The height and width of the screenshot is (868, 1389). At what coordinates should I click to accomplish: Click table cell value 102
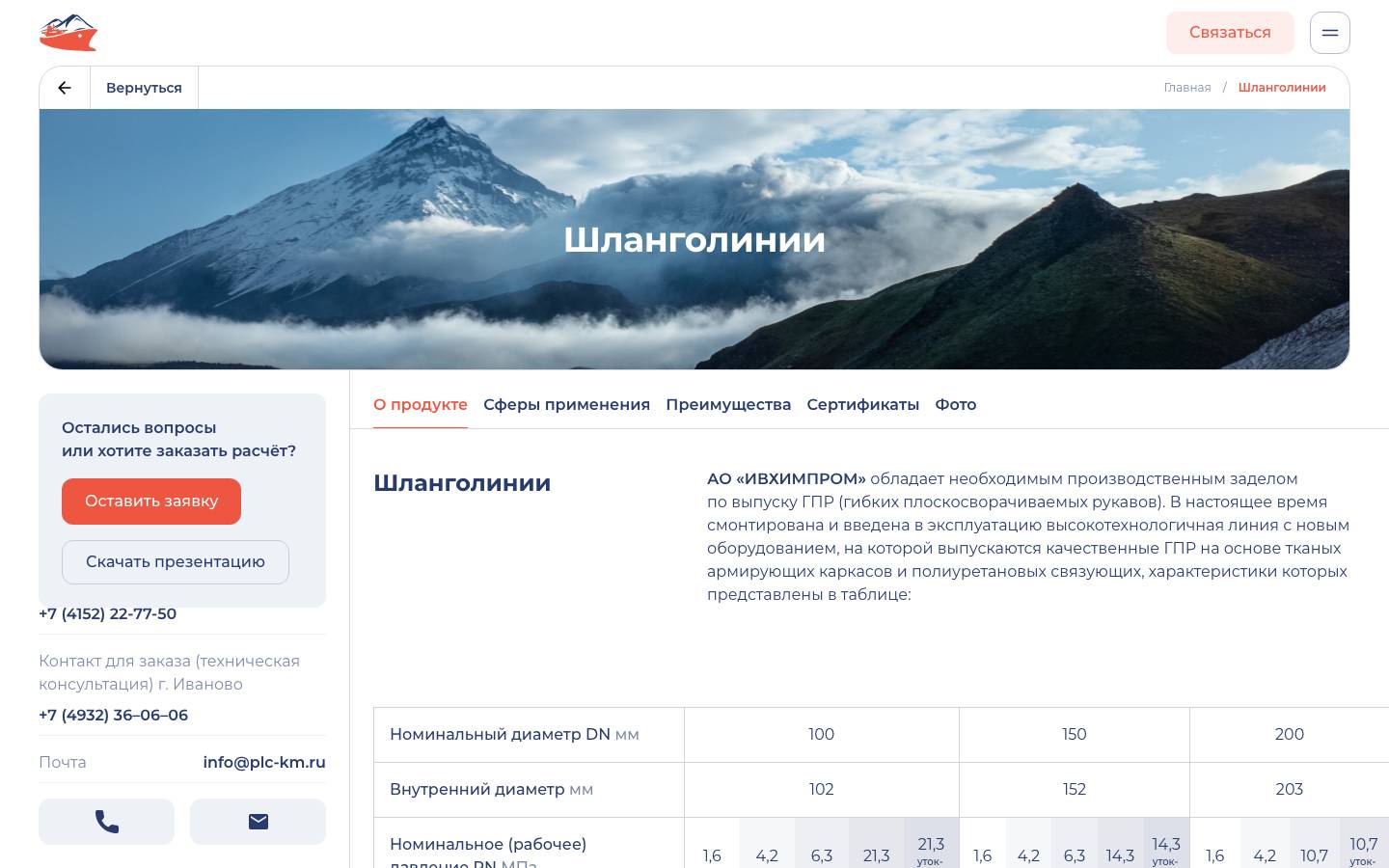821,790
